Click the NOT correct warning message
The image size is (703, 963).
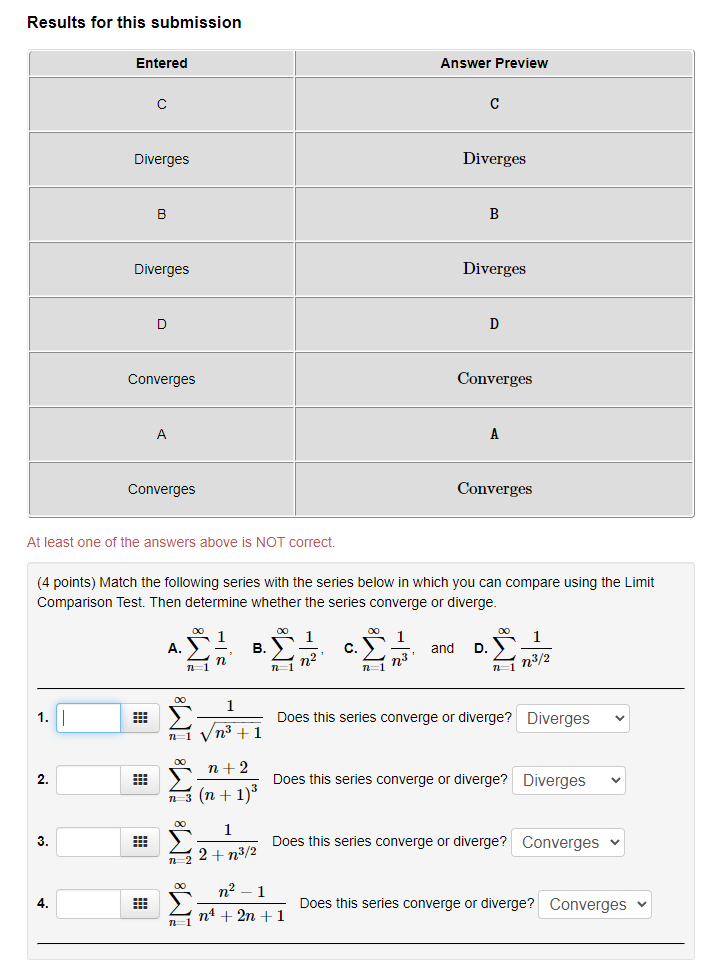[x=181, y=541]
